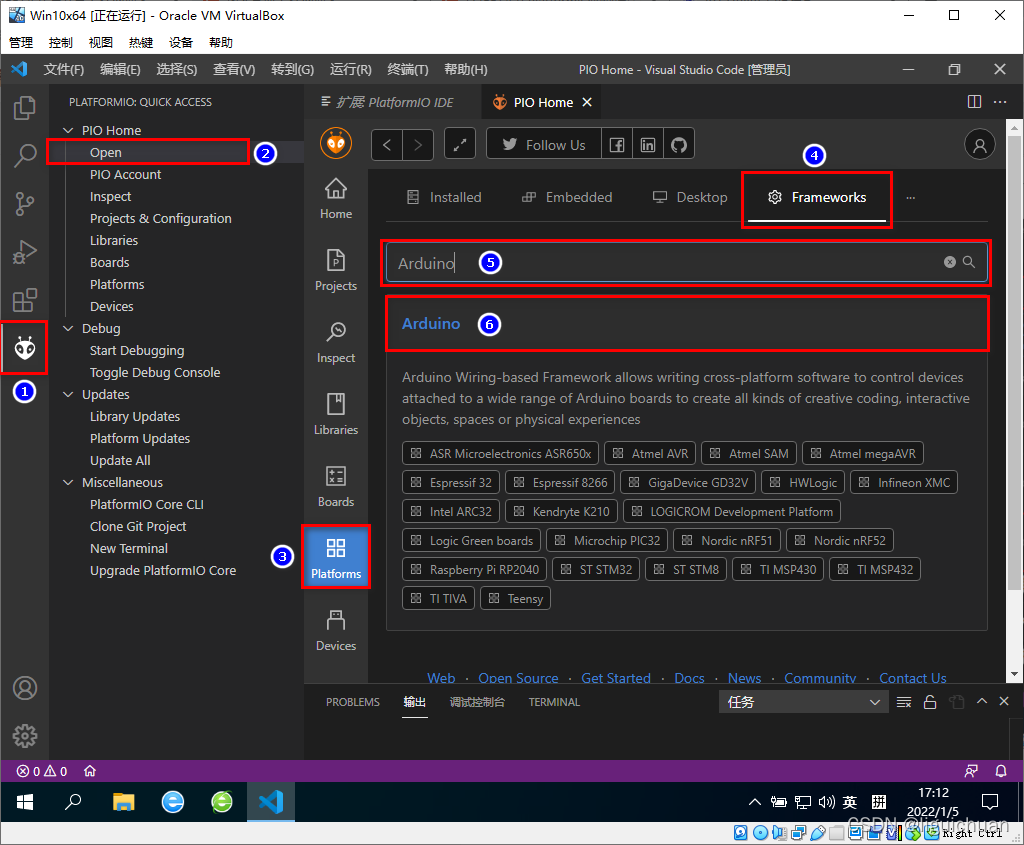Switch to the Installed tab

(444, 197)
